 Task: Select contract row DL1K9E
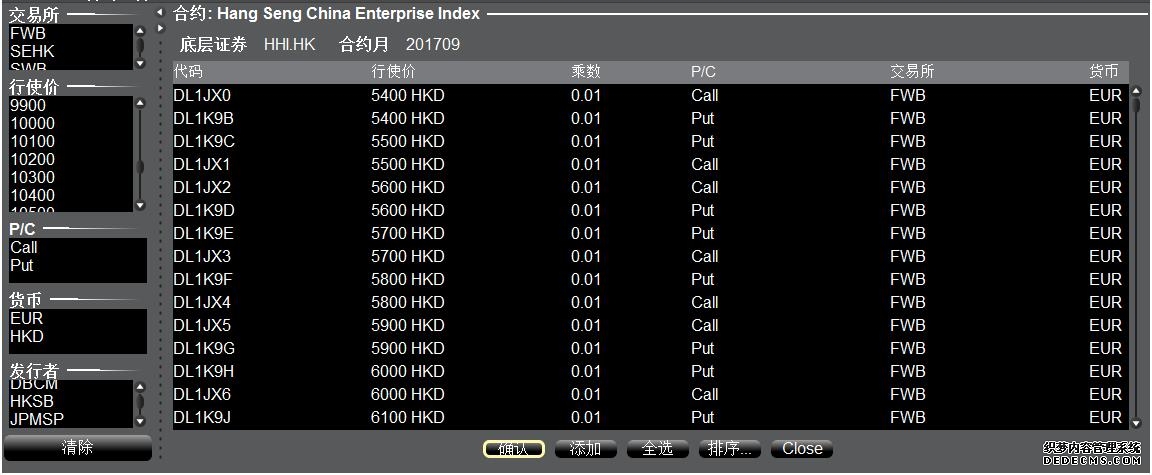[650, 233]
